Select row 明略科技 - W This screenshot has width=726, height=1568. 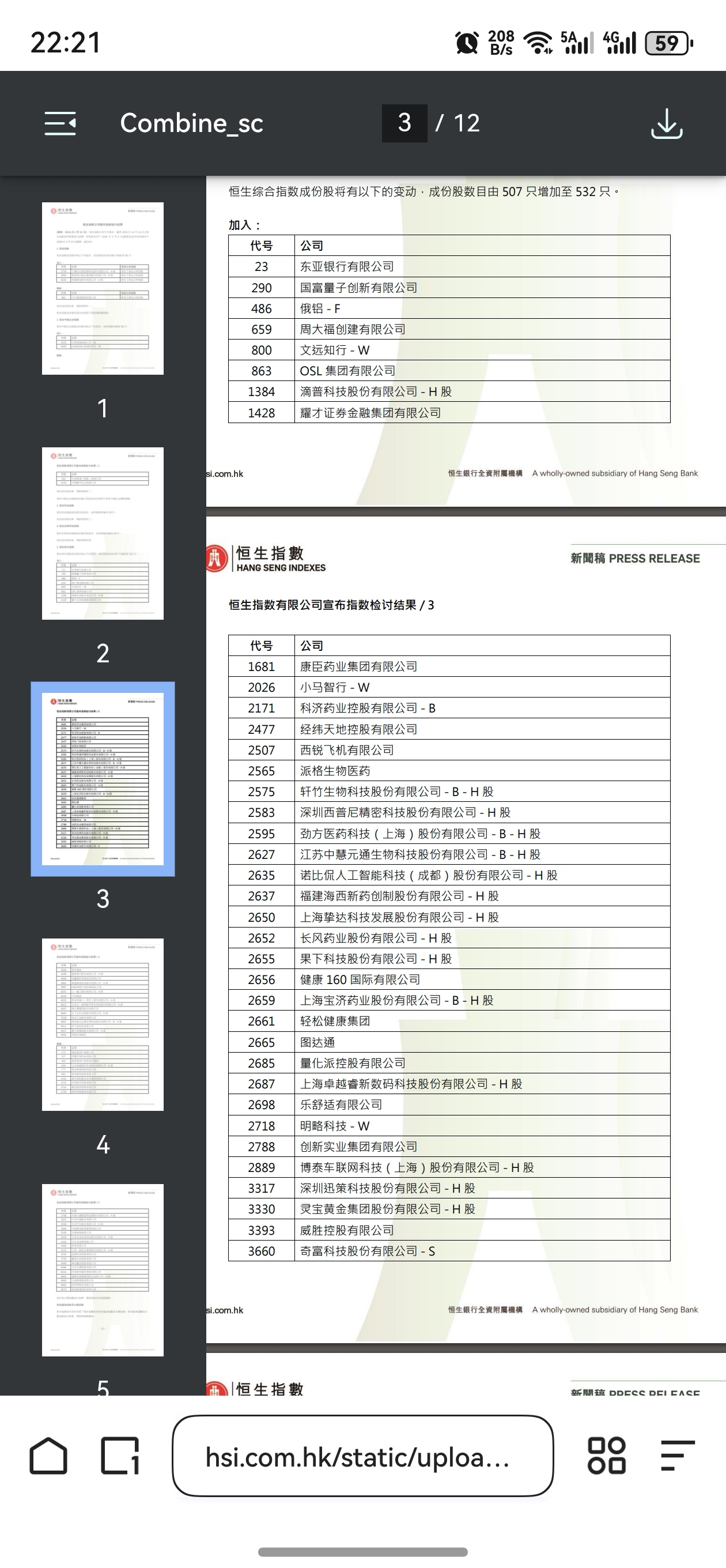[x=449, y=1125]
